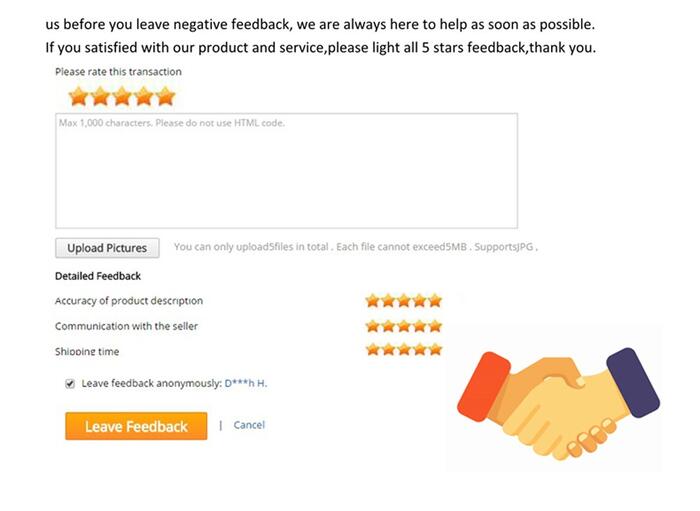The image size is (700, 511).
Task: Click the Leave Feedback button
Action: click(x=136, y=426)
